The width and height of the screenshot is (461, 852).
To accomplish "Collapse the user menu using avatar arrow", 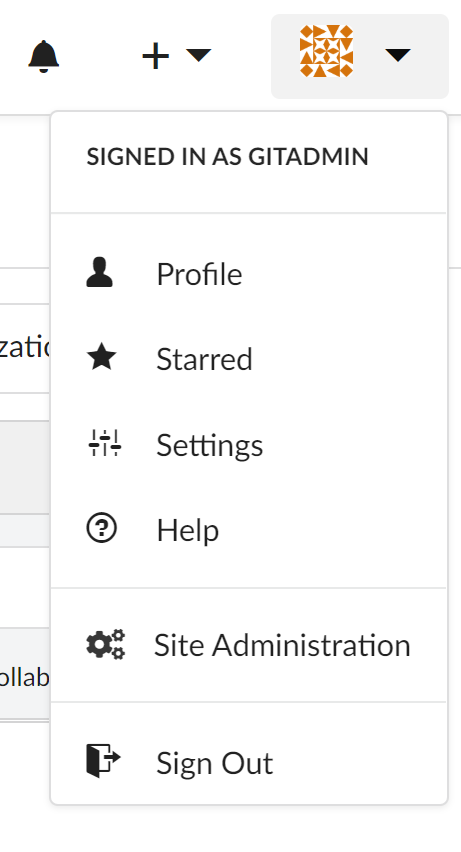I will (x=398, y=55).
